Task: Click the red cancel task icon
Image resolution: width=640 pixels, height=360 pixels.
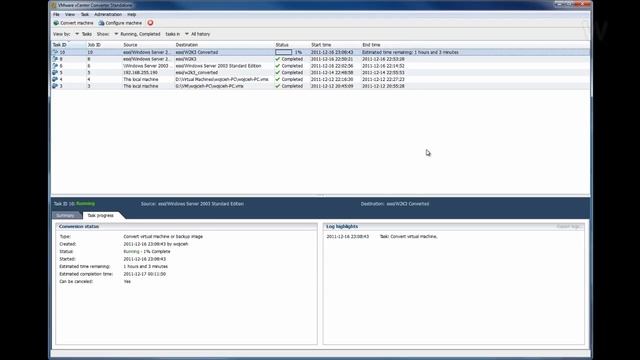Action: pos(150,23)
